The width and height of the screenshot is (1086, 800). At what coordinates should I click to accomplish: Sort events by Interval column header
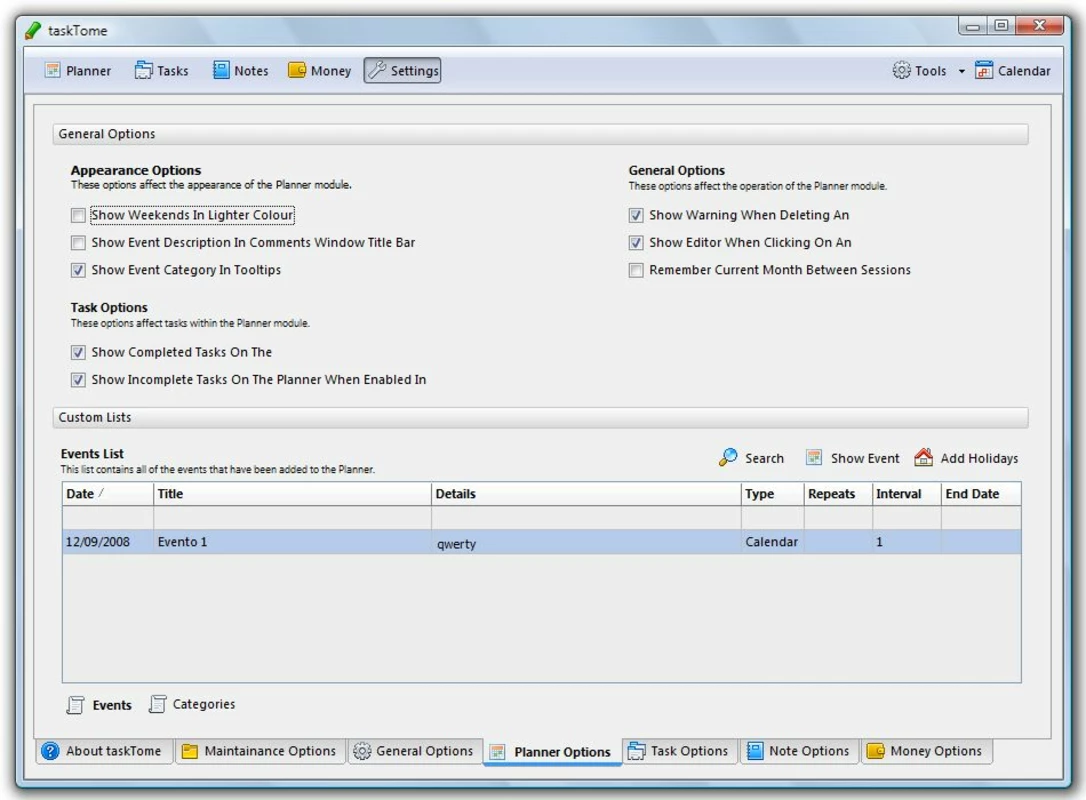[x=907, y=494]
